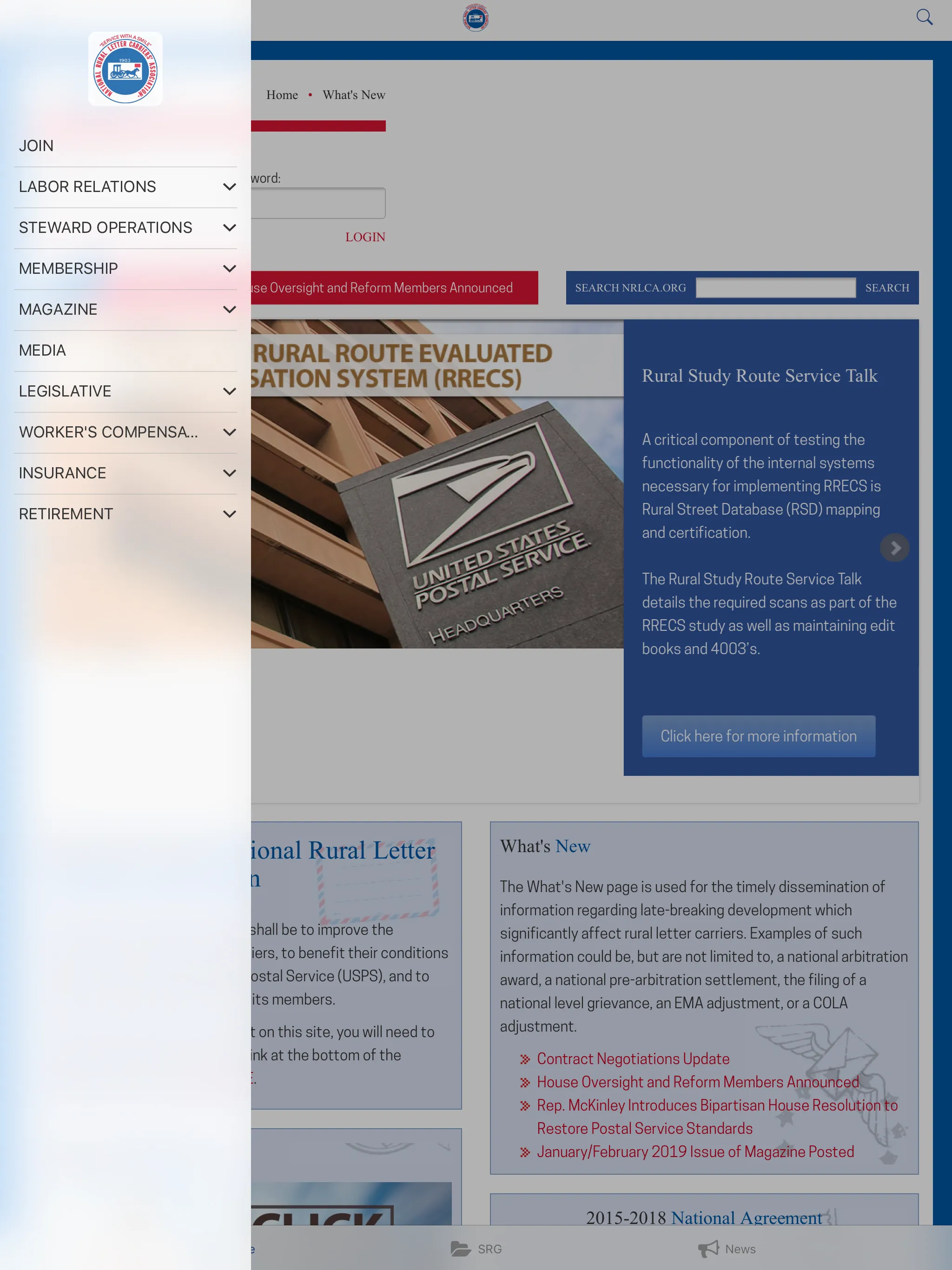
Task: Click the LOGIN button
Action: [x=365, y=238]
